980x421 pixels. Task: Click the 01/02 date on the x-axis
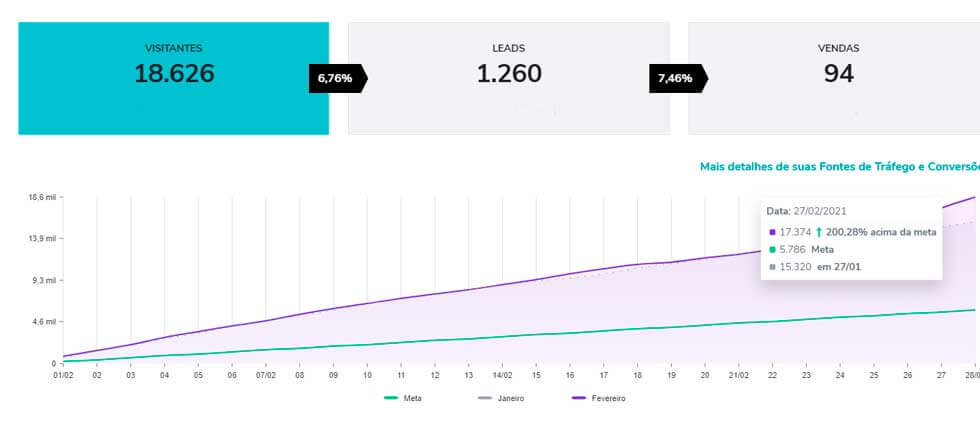pyautogui.click(x=63, y=375)
